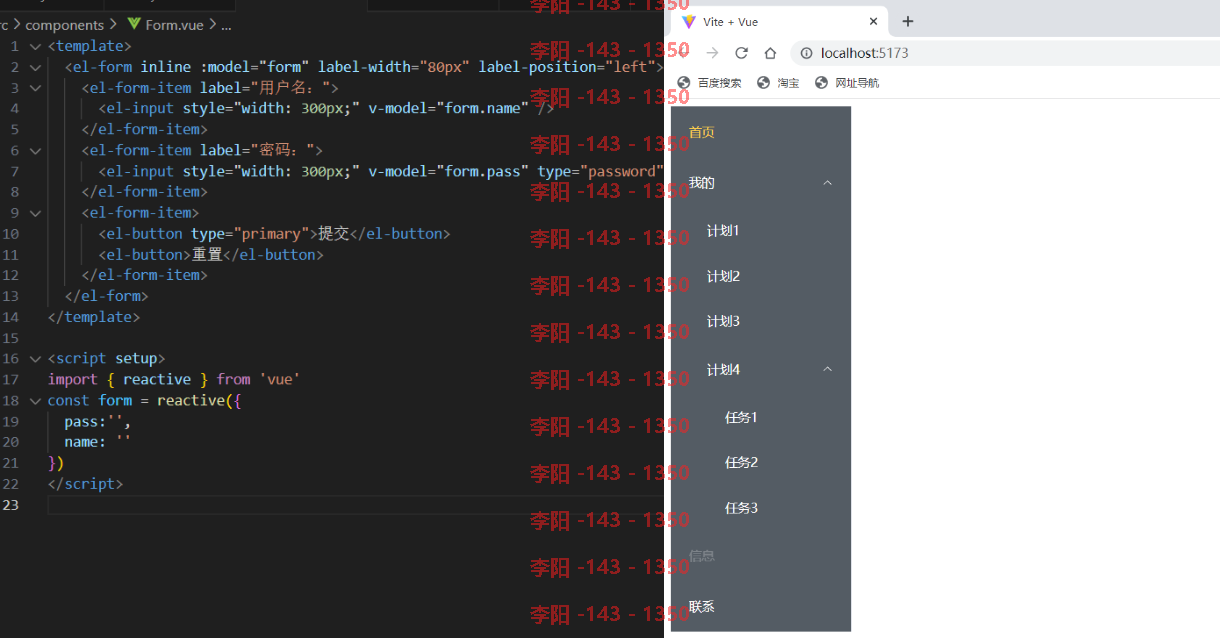Click the localhost:5173 address bar
The image size is (1220, 643).
click(1003, 53)
